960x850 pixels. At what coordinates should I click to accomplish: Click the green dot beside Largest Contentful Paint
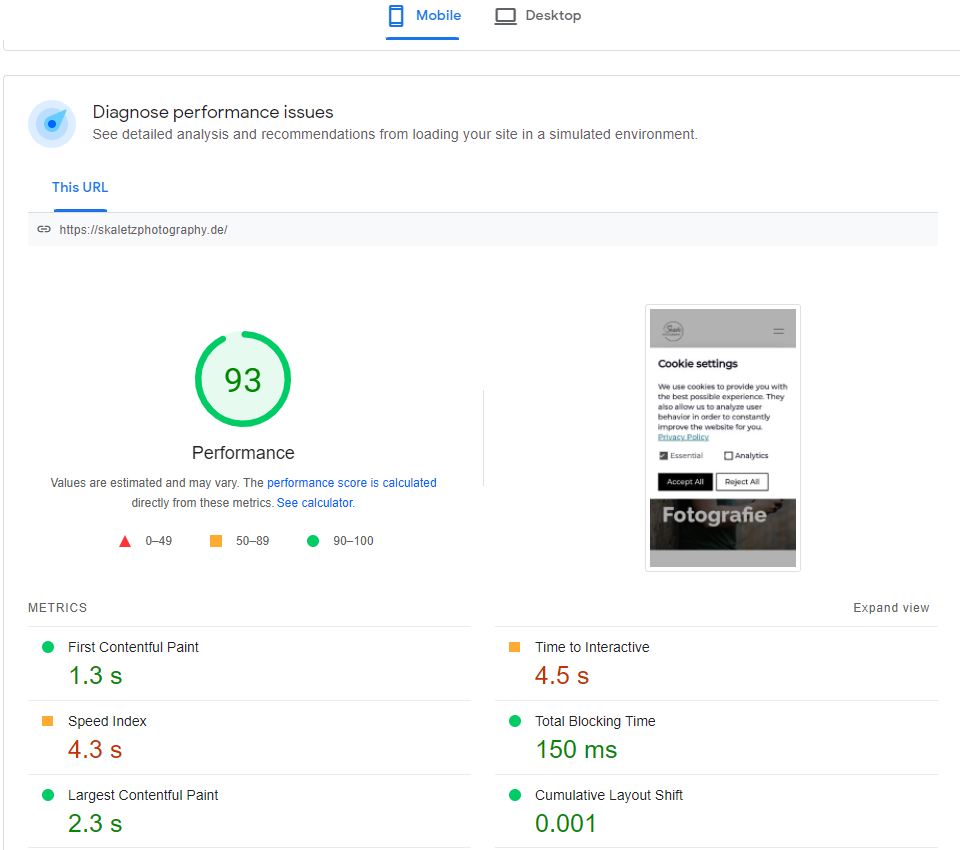point(48,795)
